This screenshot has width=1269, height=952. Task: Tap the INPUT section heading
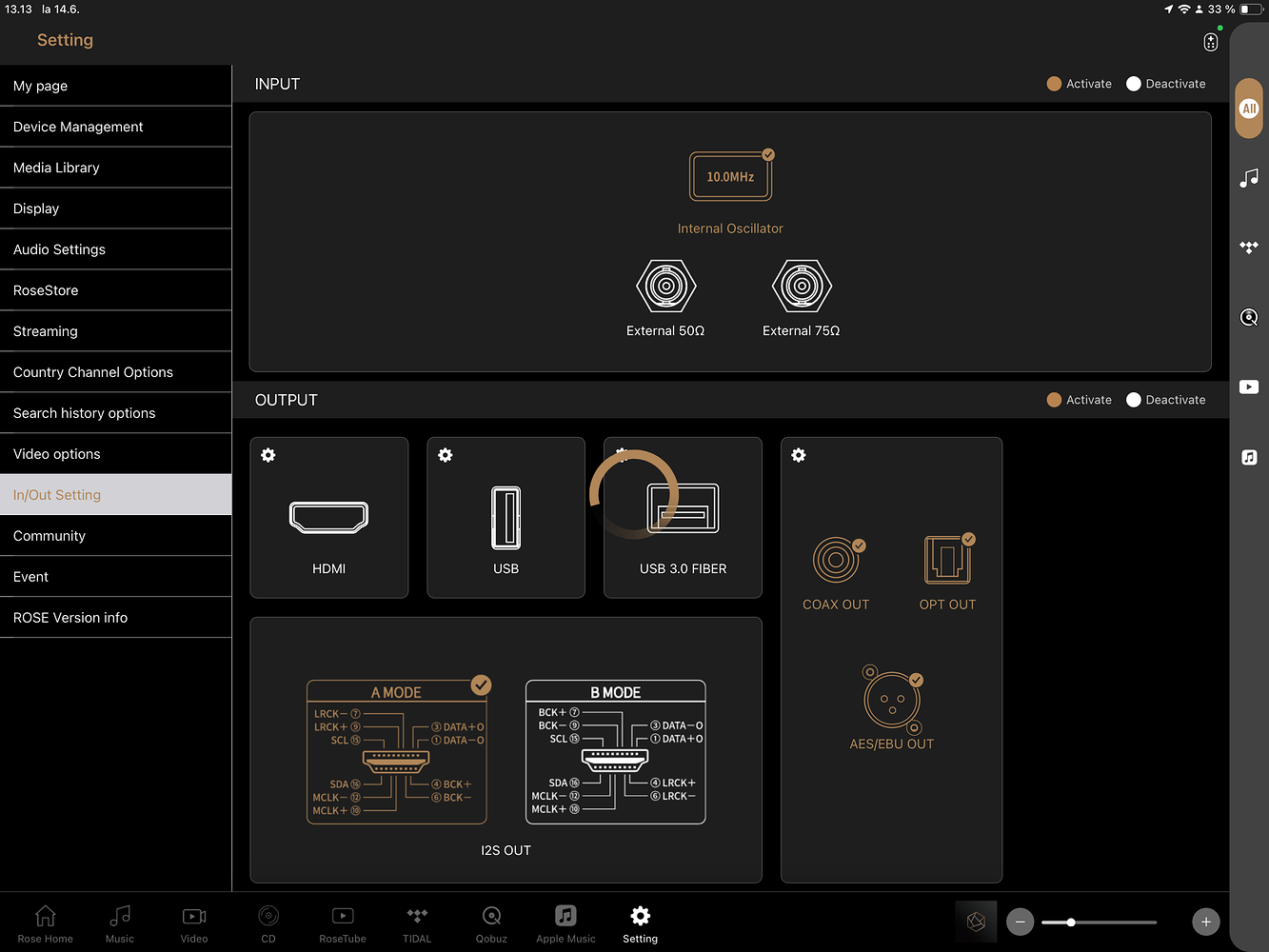[277, 84]
